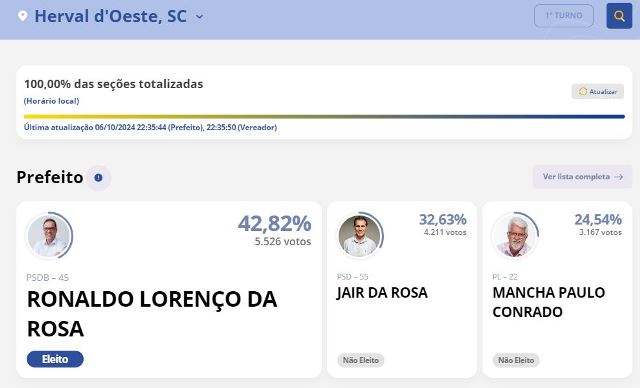This screenshot has height=388, width=640.
Task: Click Mancha Paulo Conrado's Não Eleito badge
Action: pyautogui.click(x=516, y=360)
